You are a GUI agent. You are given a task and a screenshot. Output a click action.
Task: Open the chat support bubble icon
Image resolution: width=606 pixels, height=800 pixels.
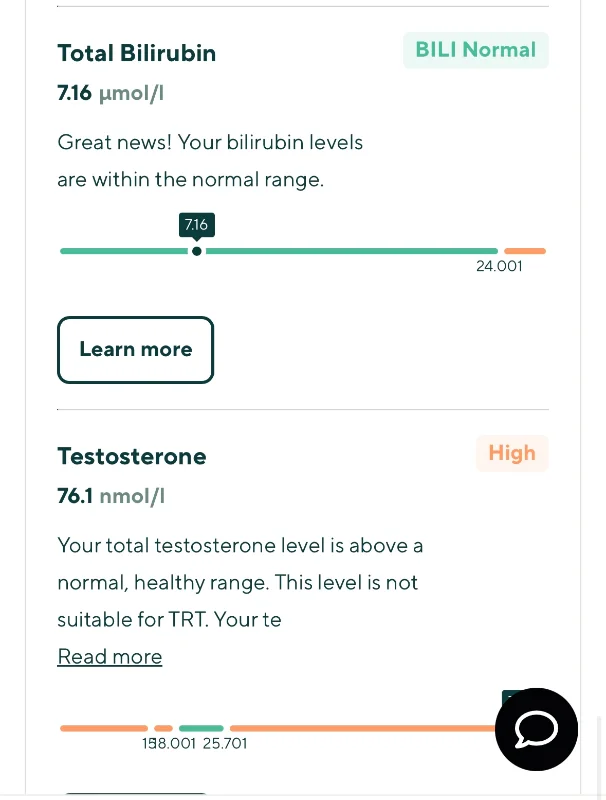[536, 729]
